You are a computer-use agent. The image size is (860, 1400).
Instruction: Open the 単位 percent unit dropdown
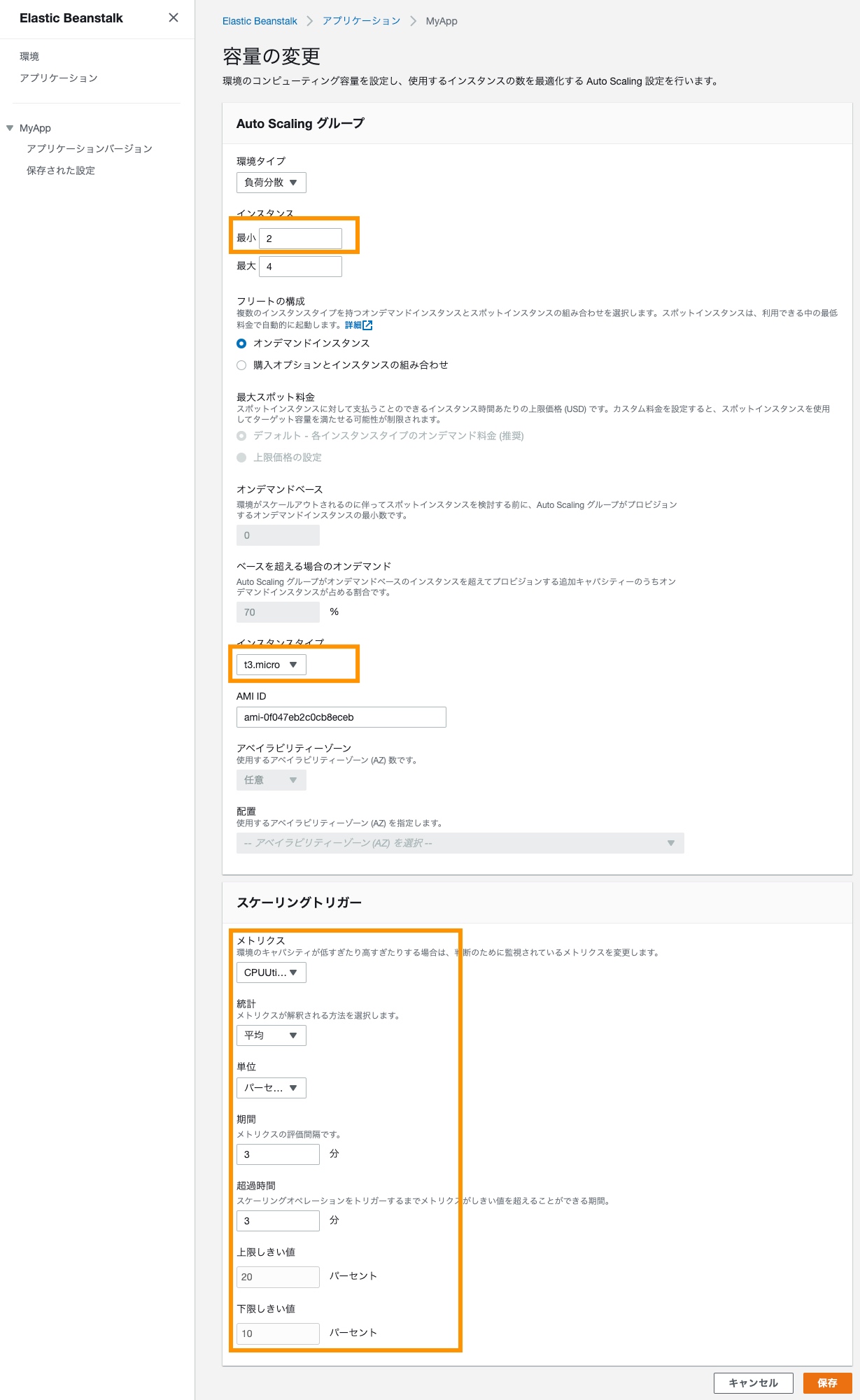pyautogui.click(x=271, y=1088)
